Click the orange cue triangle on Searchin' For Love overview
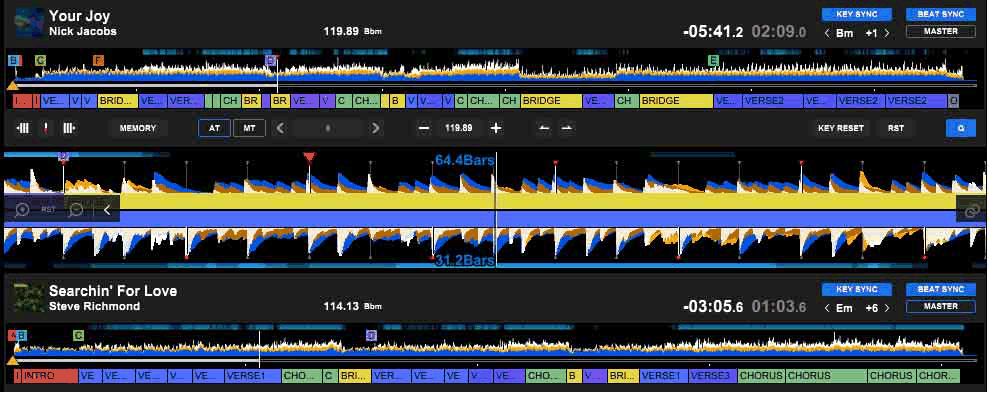 12,360
